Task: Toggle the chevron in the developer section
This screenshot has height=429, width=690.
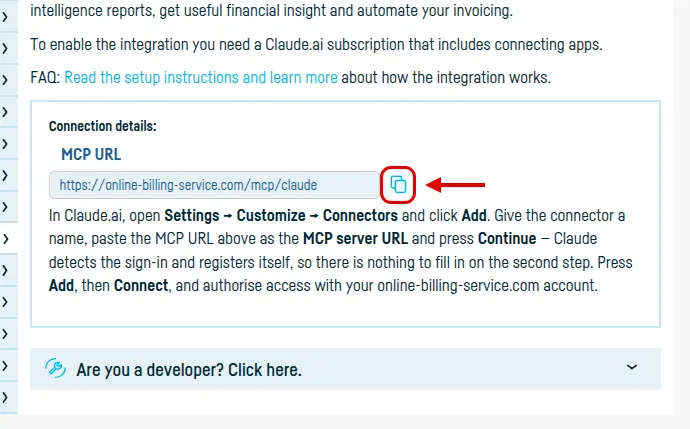Action: (x=632, y=367)
